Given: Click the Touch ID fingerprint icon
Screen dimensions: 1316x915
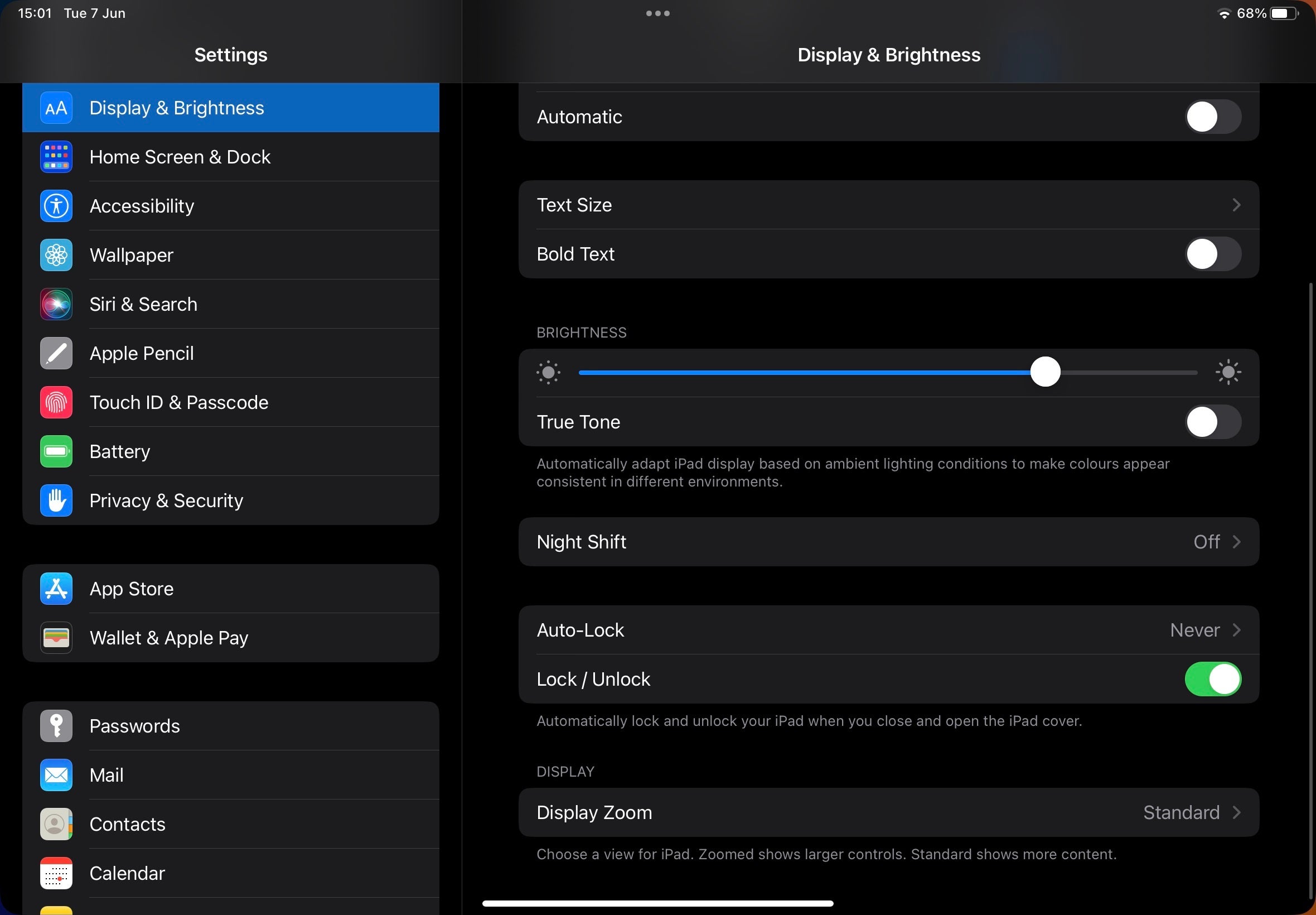Looking at the screenshot, I should (56, 402).
